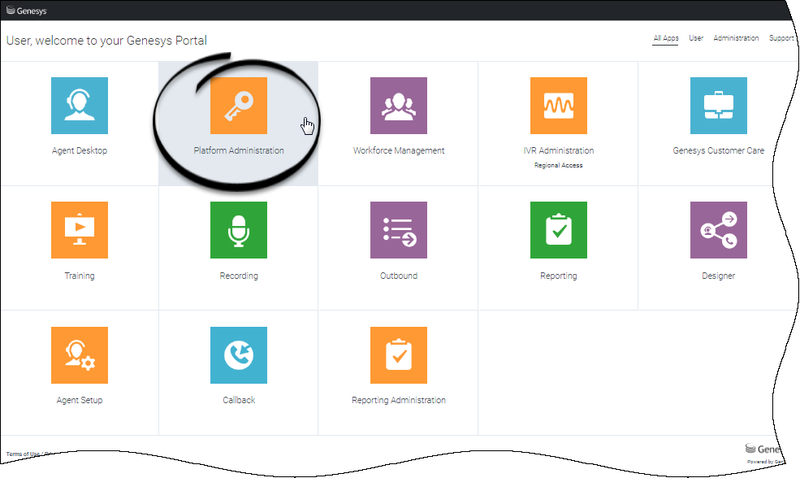Click the Workforce Management text label
Image resolution: width=800 pixels, height=478 pixels.
(398, 151)
